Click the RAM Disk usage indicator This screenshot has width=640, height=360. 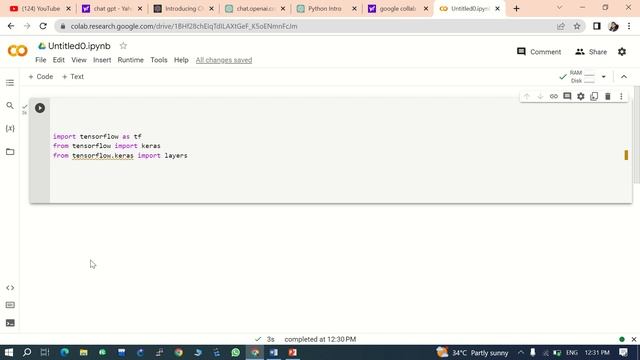582,77
